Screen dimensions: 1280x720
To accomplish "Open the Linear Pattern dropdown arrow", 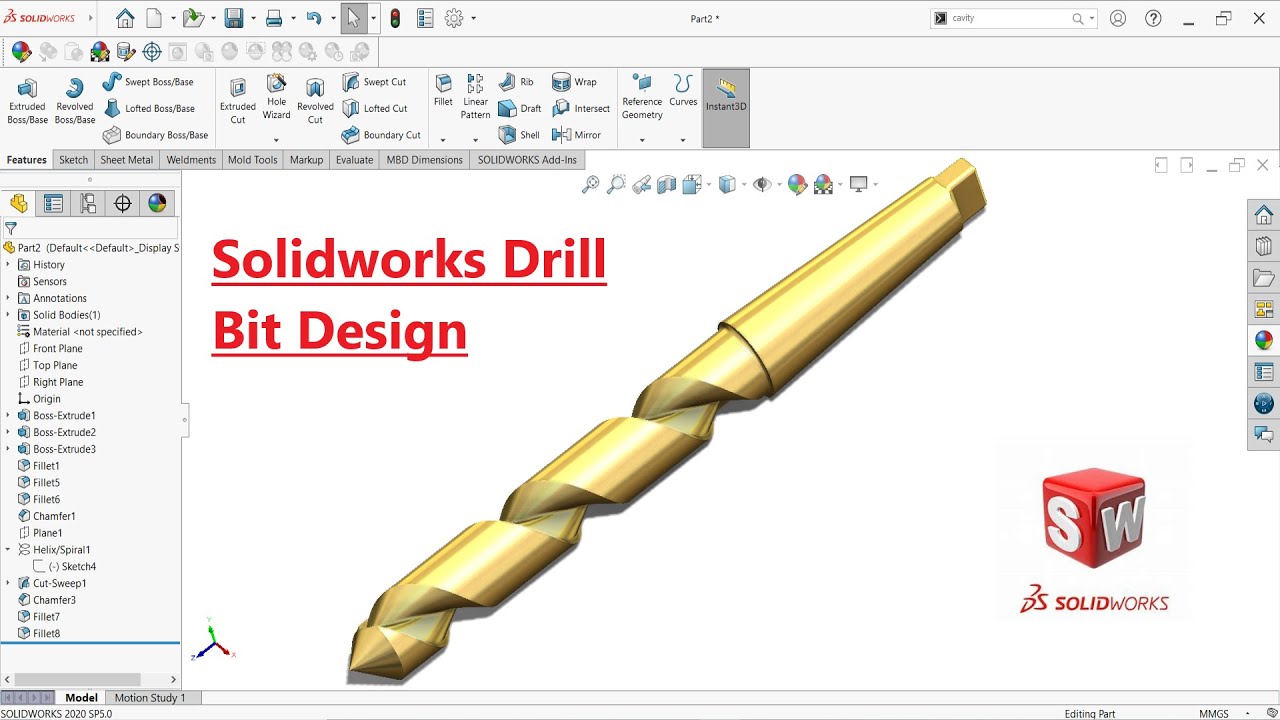I will (x=475, y=141).
